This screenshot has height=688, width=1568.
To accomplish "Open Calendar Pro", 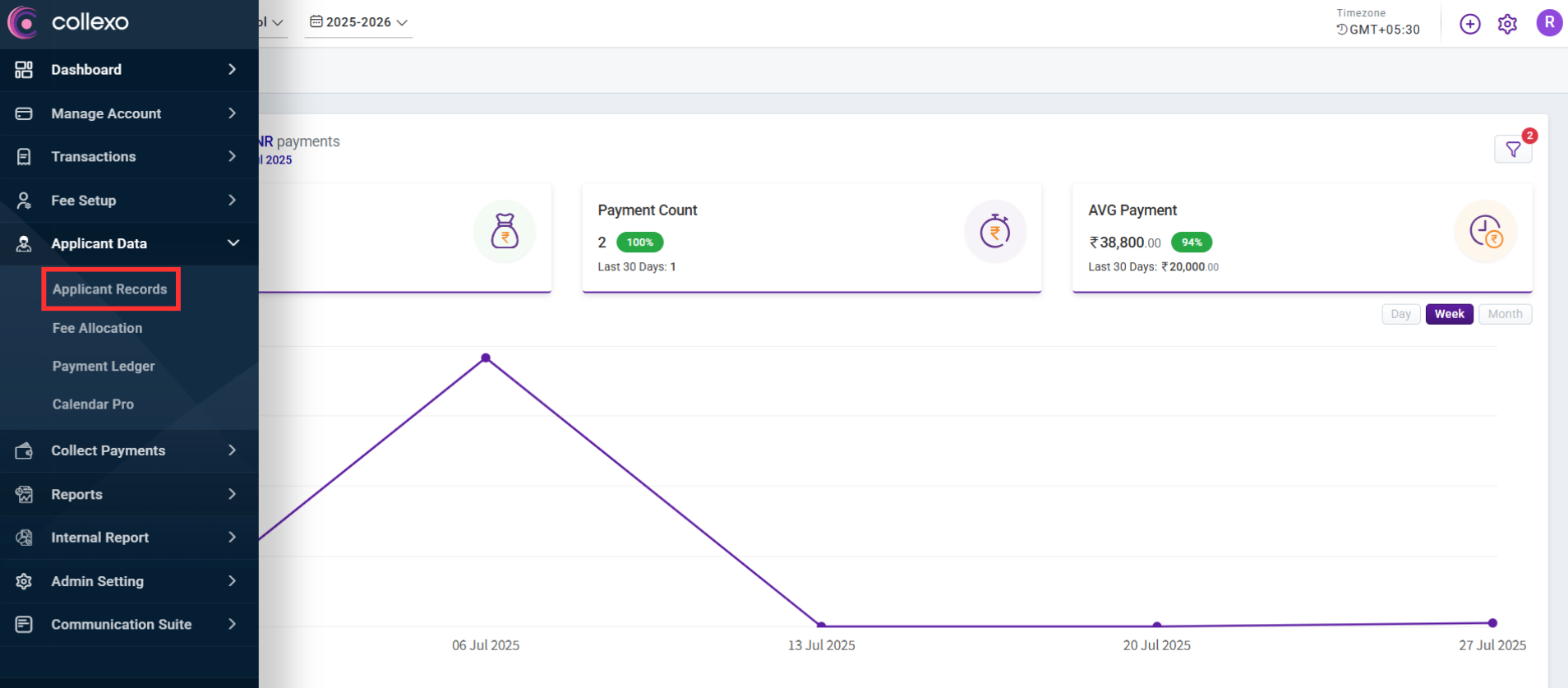I will point(93,404).
